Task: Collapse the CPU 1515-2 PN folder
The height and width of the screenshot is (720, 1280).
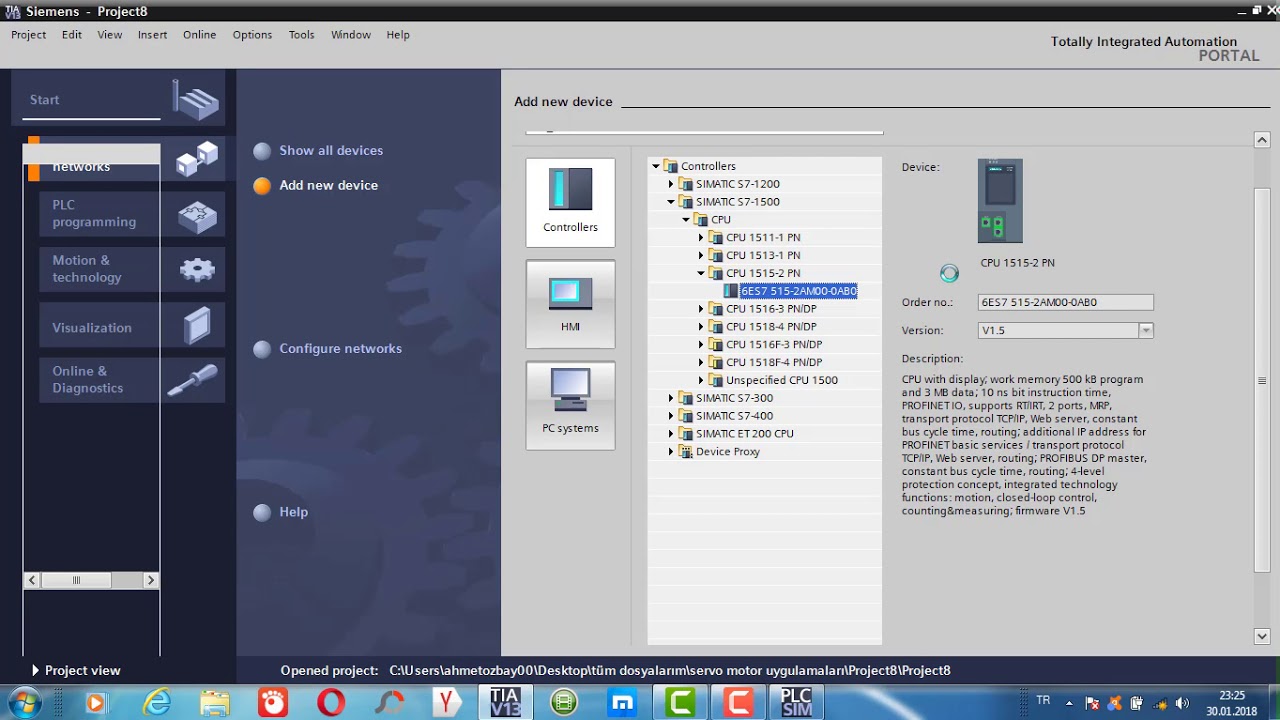Action: [x=701, y=273]
